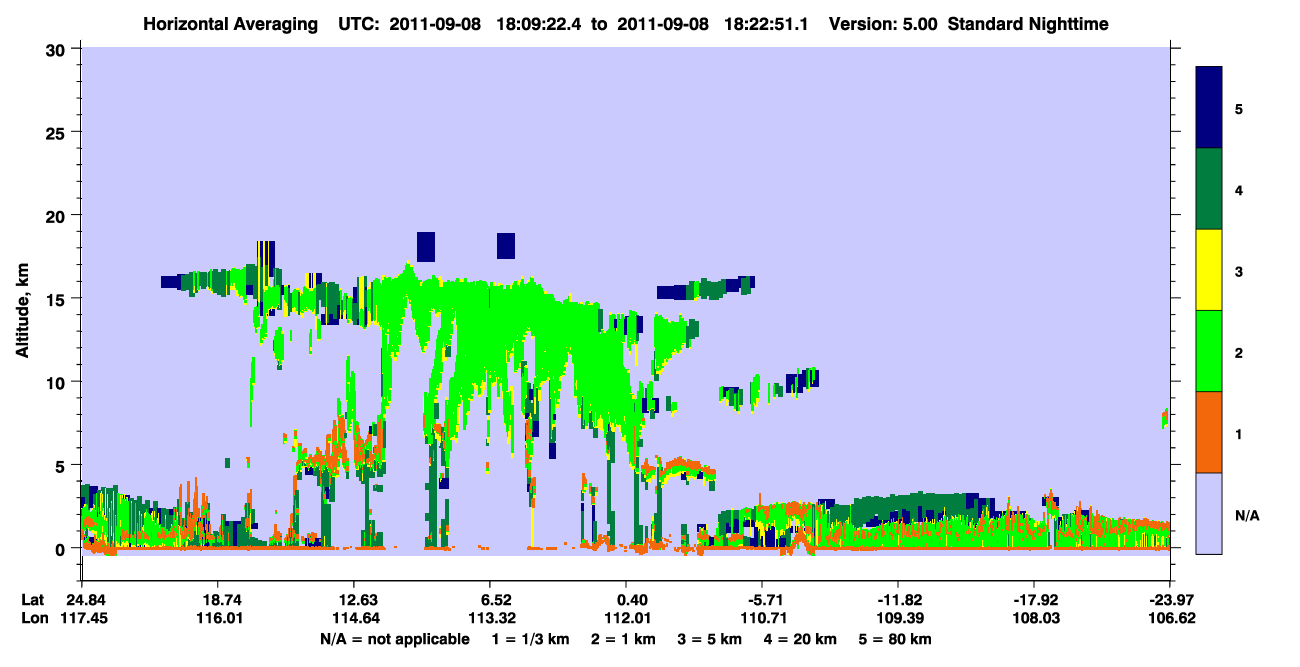
Task: Click longitude value 106.62
Action: tap(1170, 618)
